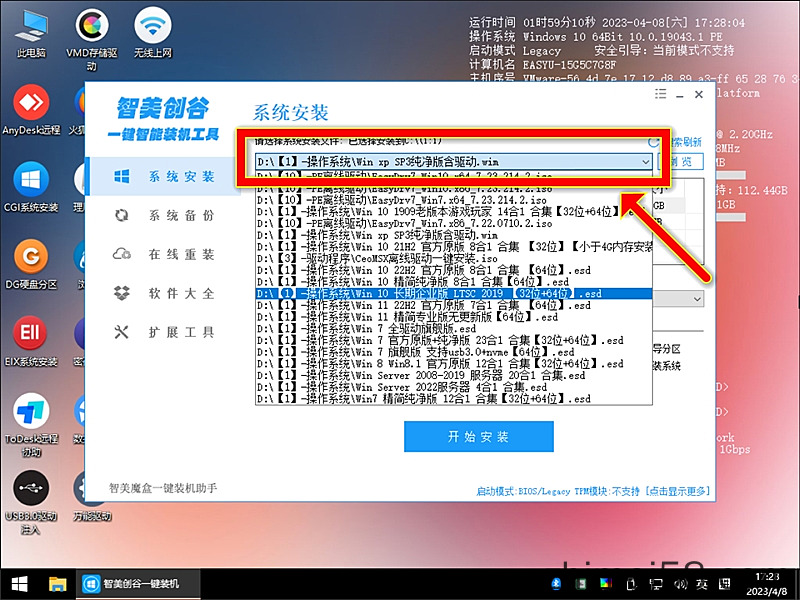
Task: Click the Bluetooth tray icon
Action: pyautogui.click(x=557, y=583)
